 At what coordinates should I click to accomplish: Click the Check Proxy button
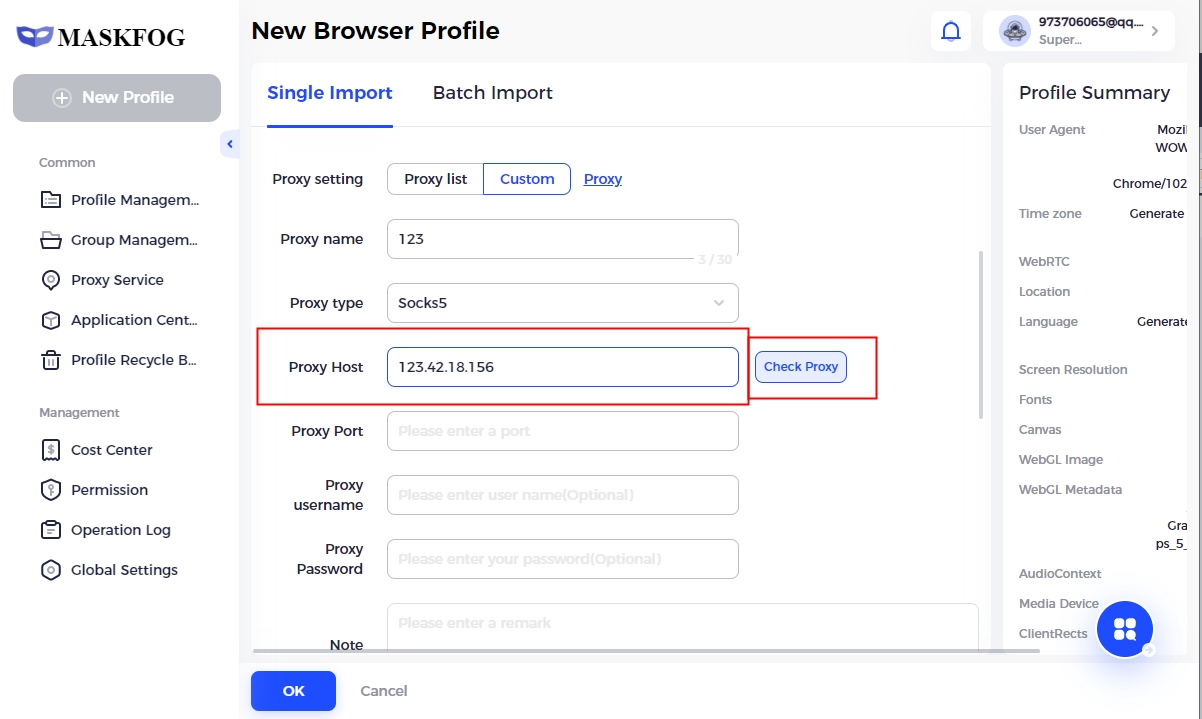click(801, 367)
